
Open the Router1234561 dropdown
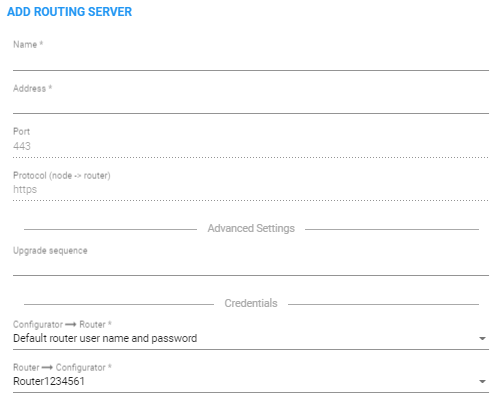click(251, 381)
